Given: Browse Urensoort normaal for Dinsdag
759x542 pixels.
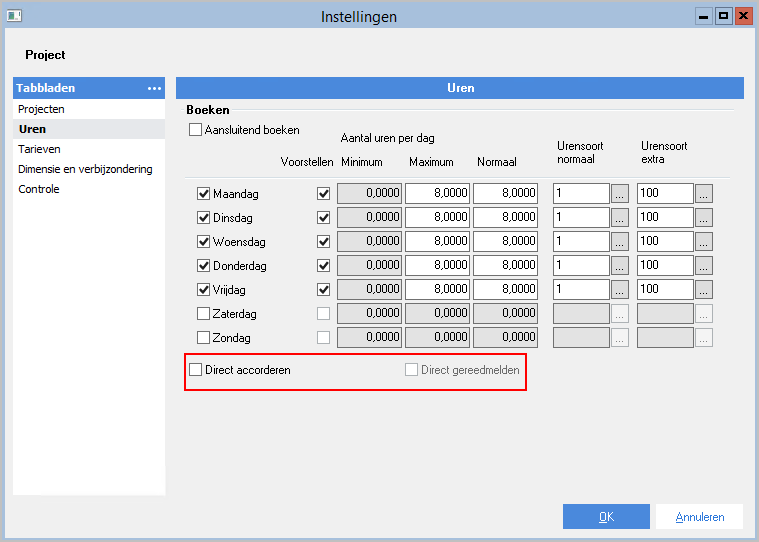Looking at the screenshot, I should coord(620,218).
